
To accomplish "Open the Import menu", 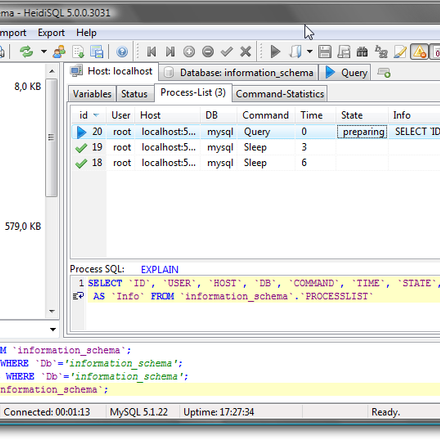I will [13, 33].
